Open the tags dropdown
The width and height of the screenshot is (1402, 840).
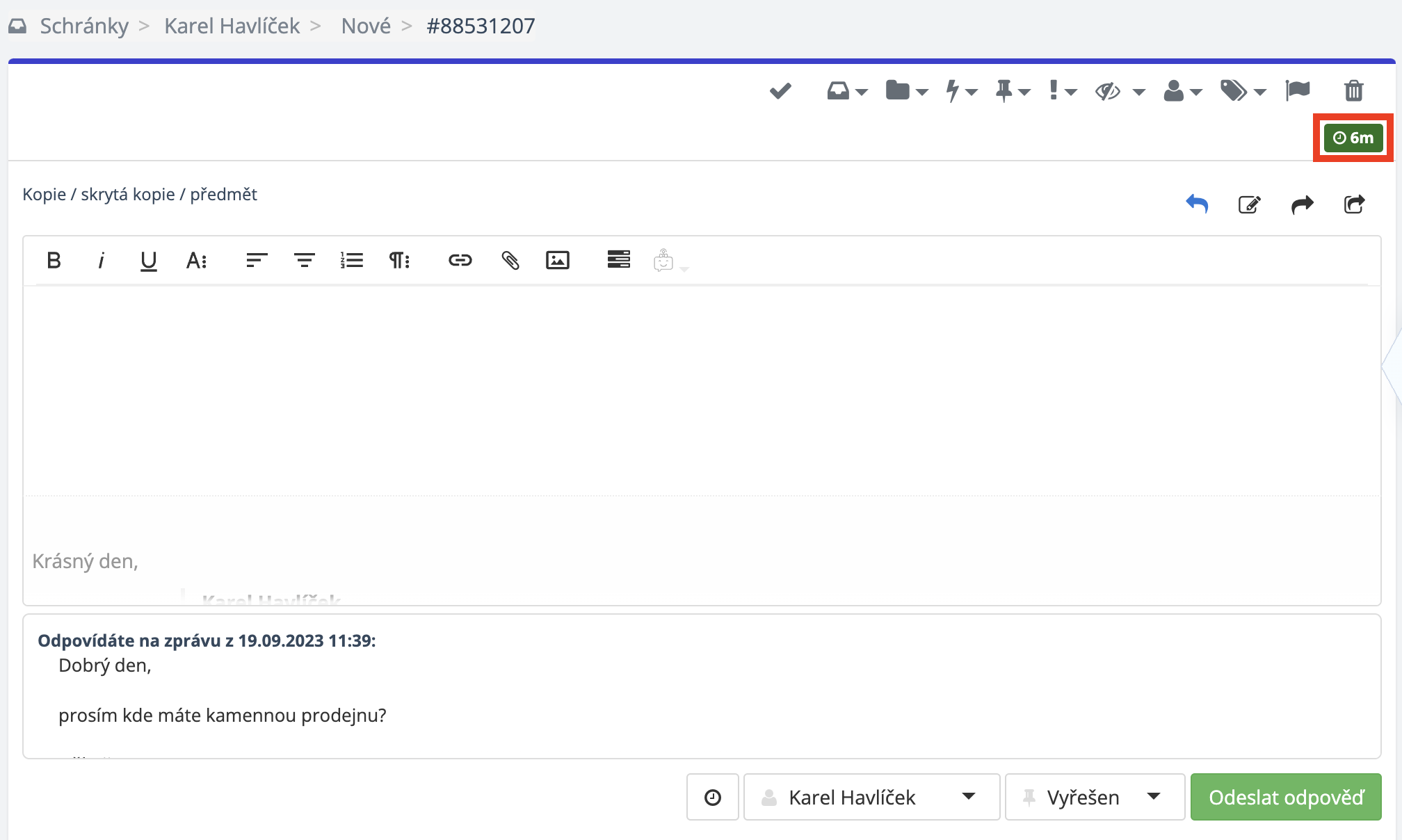(x=1243, y=91)
